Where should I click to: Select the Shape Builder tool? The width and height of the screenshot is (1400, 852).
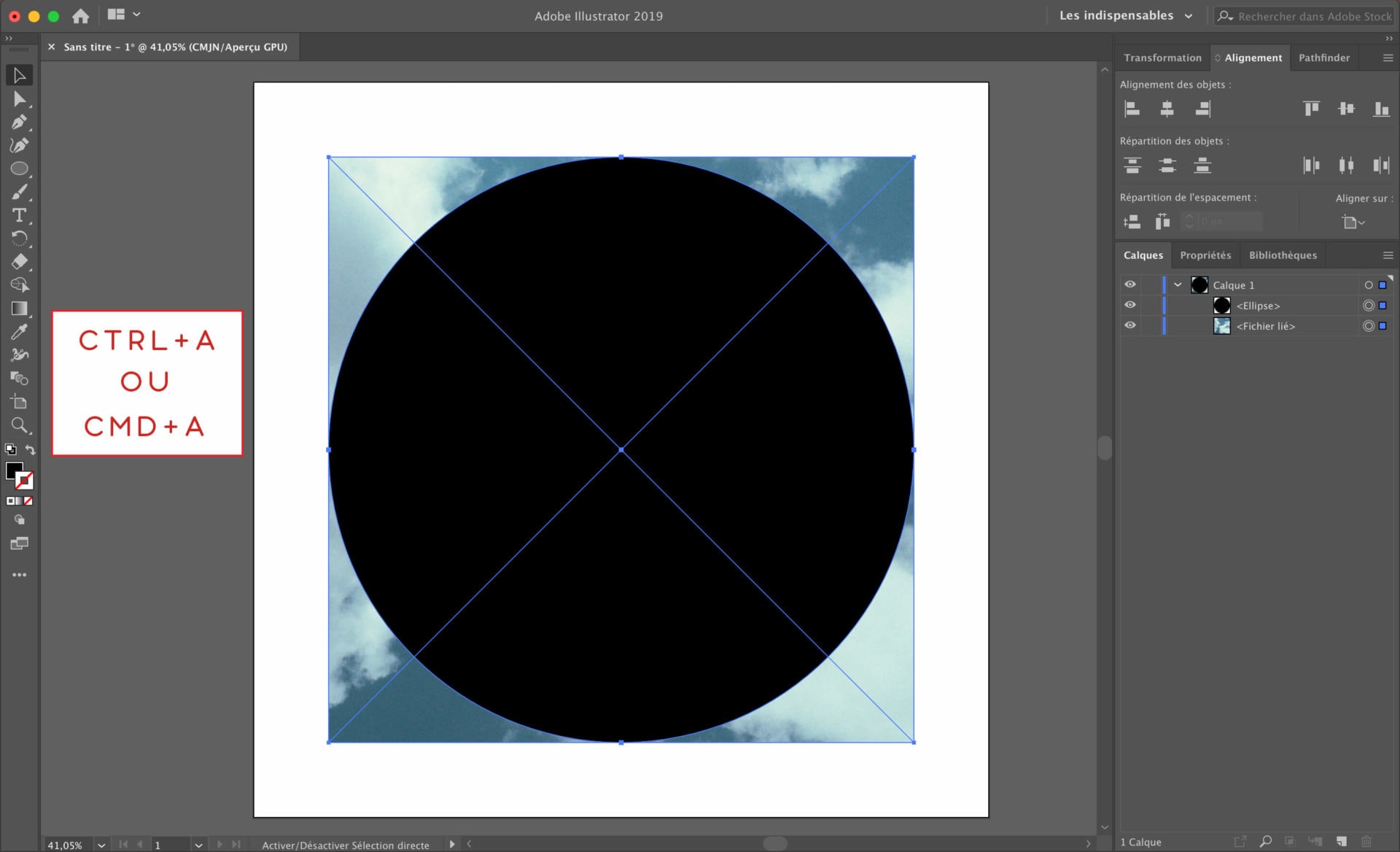click(19, 284)
